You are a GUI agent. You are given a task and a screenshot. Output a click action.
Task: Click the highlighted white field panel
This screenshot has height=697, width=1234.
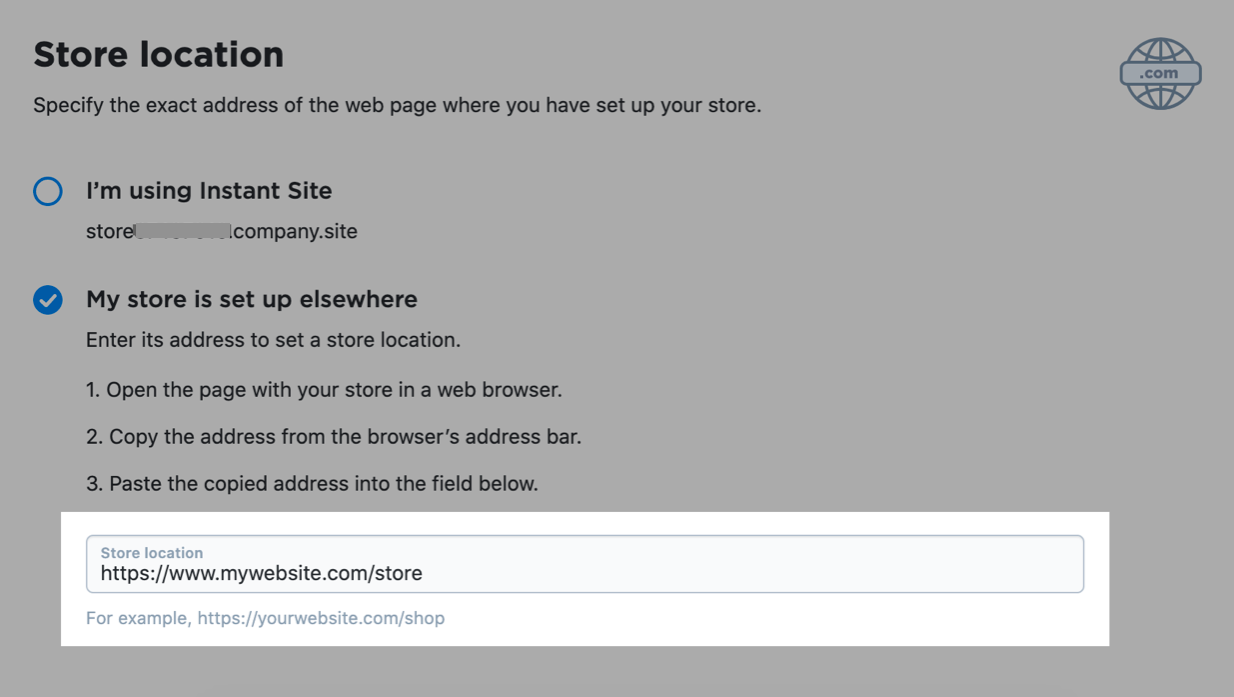click(585, 580)
